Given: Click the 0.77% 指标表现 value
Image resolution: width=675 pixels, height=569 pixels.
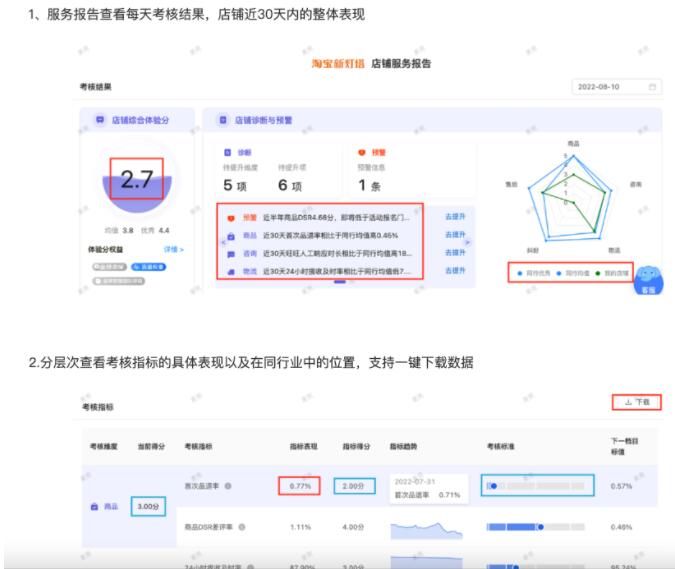Looking at the screenshot, I should (x=300, y=486).
